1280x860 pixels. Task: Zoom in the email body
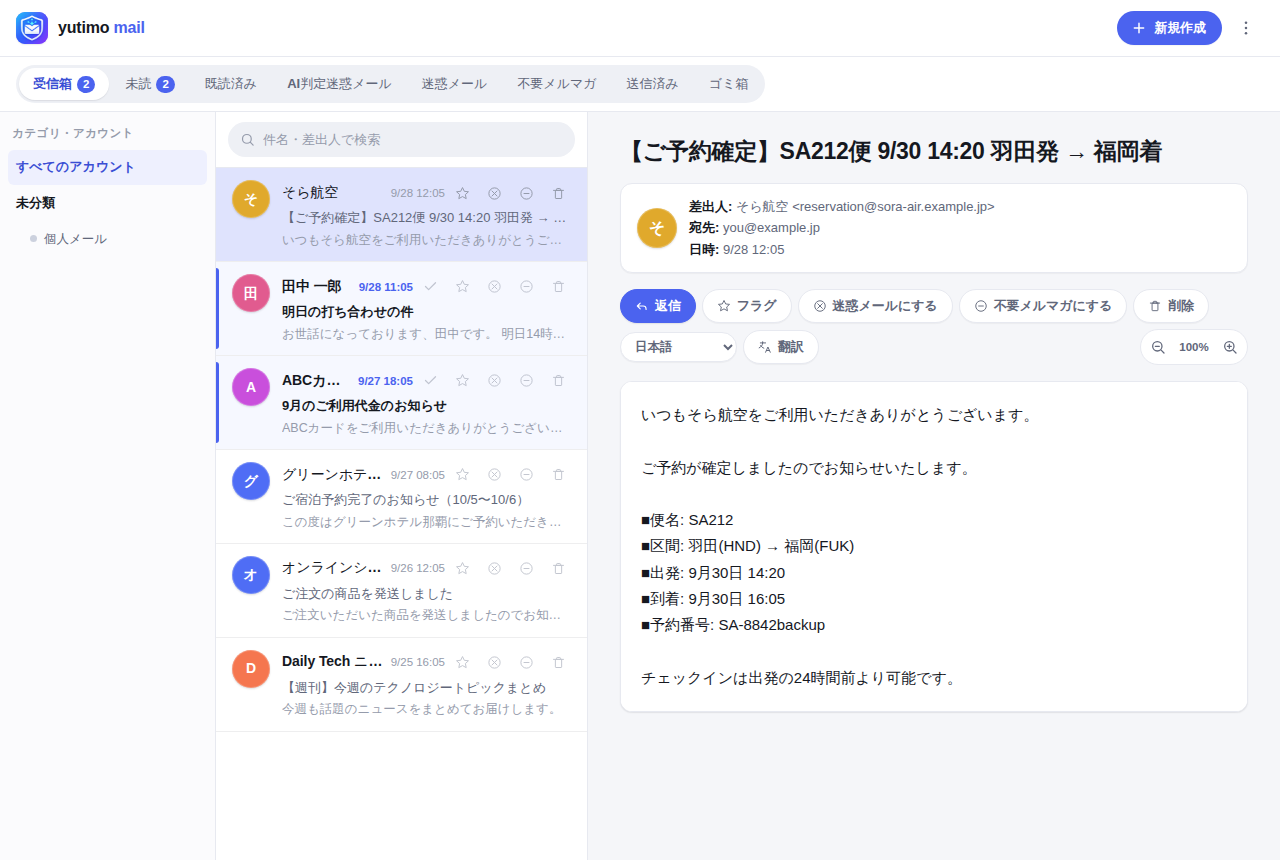tap(1230, 347)
